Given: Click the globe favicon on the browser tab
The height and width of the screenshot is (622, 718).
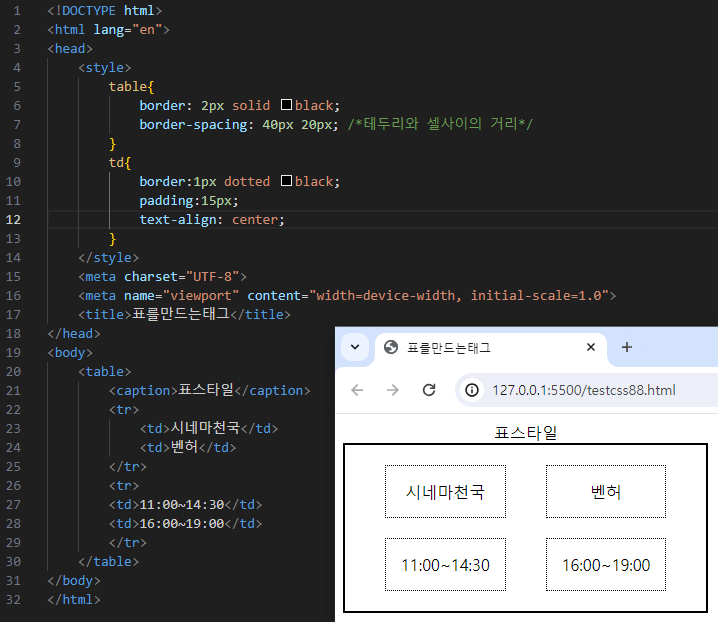Looking at the screenshot, I should tap(391, 347).
